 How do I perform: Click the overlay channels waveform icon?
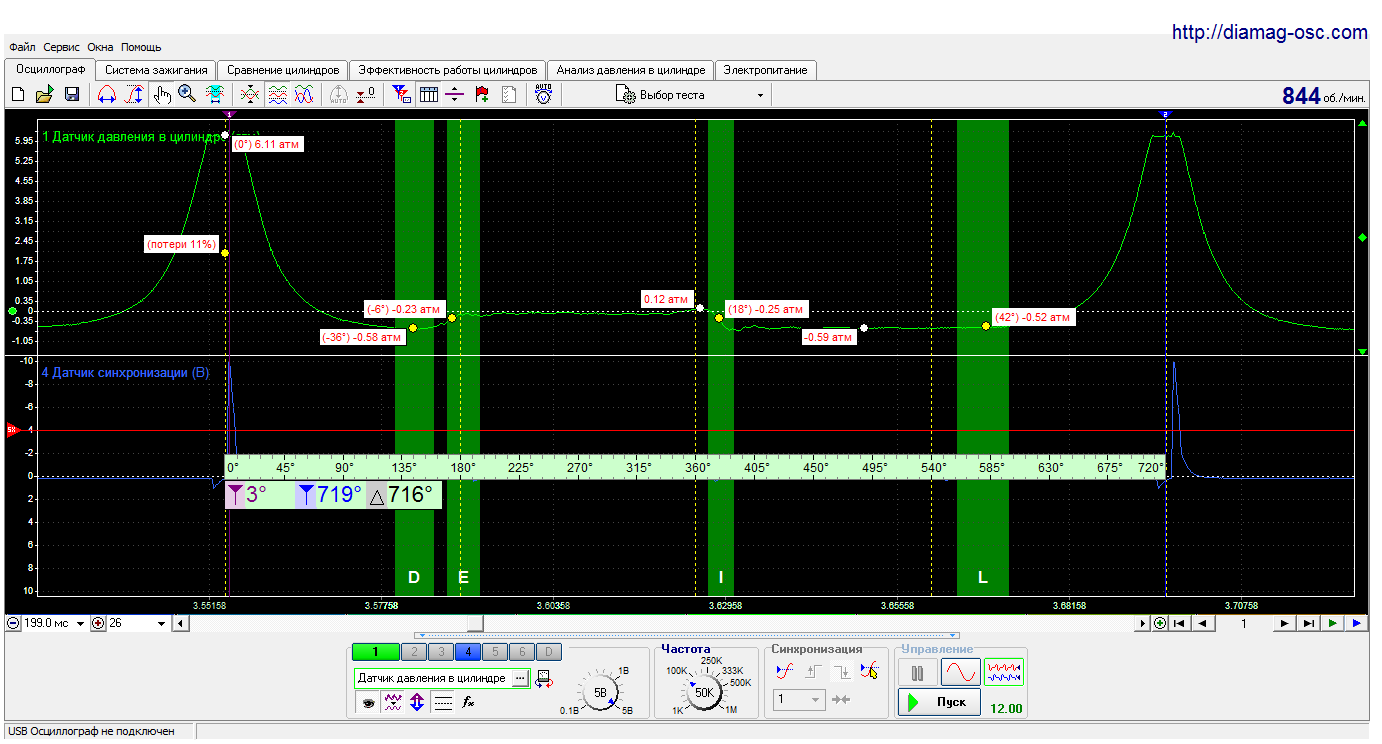coord(250,94)
